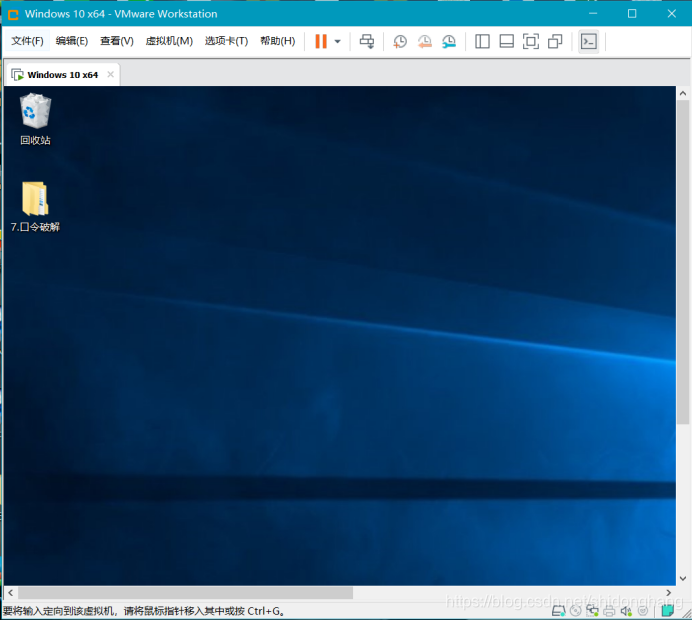
Task: Open the console view button
Action: (x=589, y=41)
